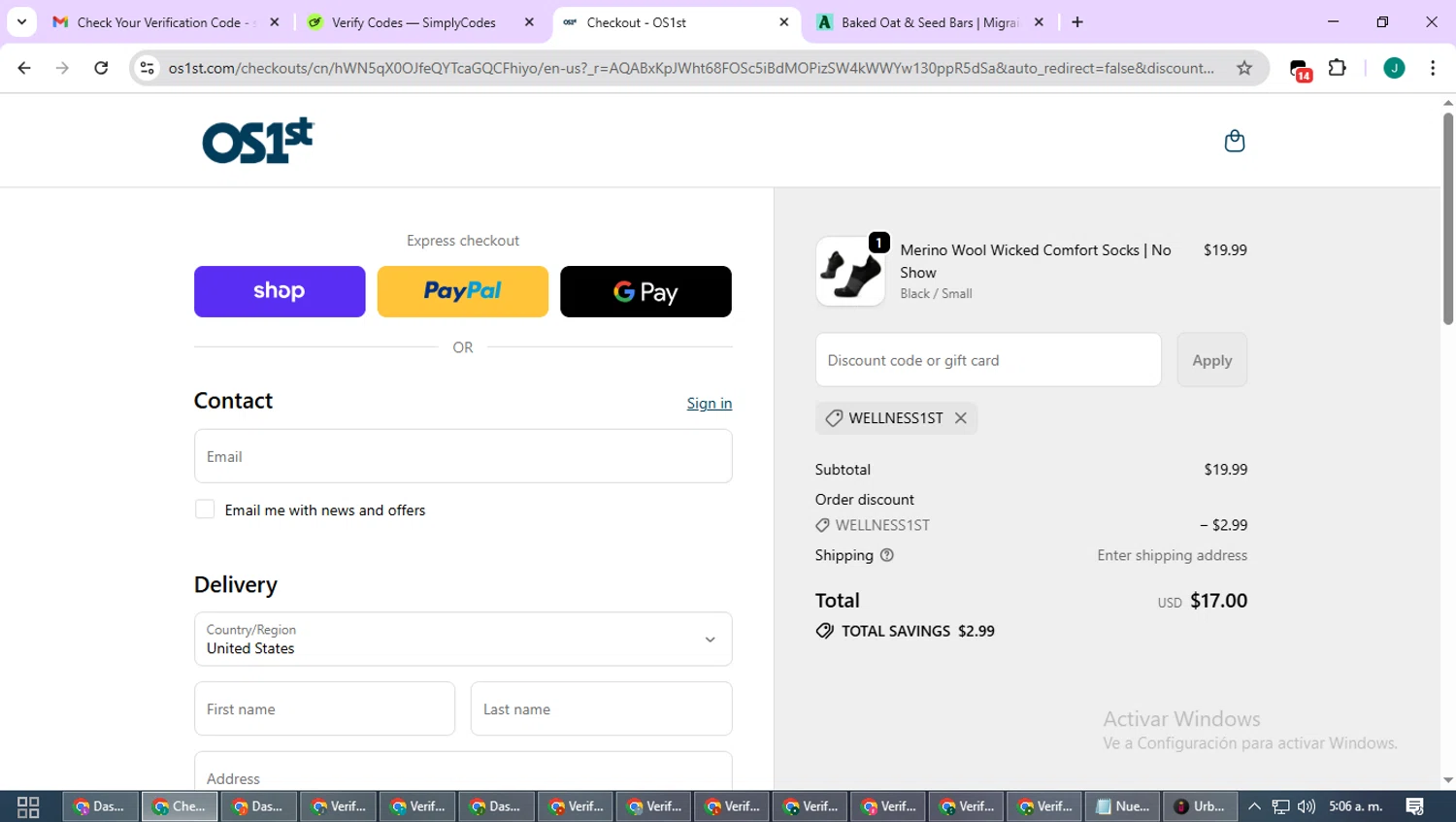The height and width of the screenshot is (822, 1456).
Task: Click the Merino Wool socks product thumbnail
Action: [850, 272]
